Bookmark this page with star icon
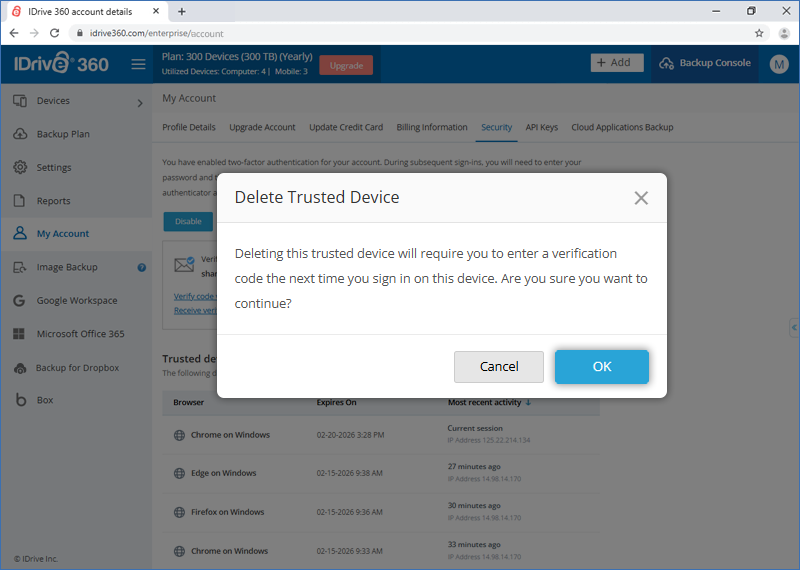 pos(759,33)
